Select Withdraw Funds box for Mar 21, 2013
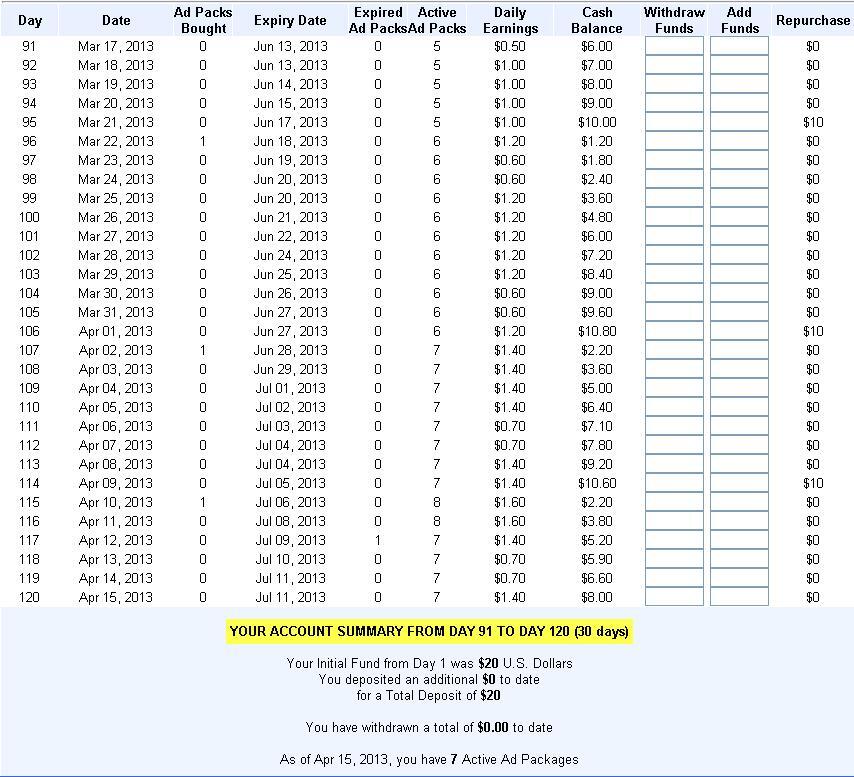 click(x=674, y=122)
